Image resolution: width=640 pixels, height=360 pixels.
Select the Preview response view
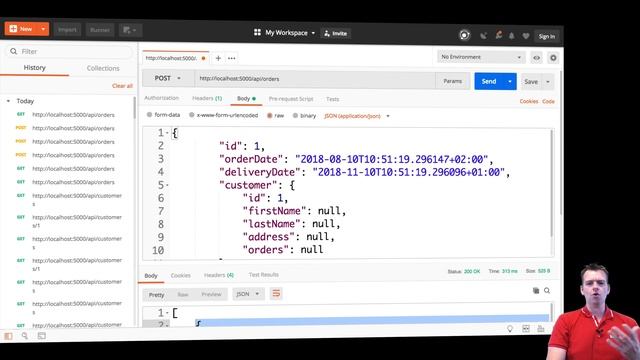point(211,294)
